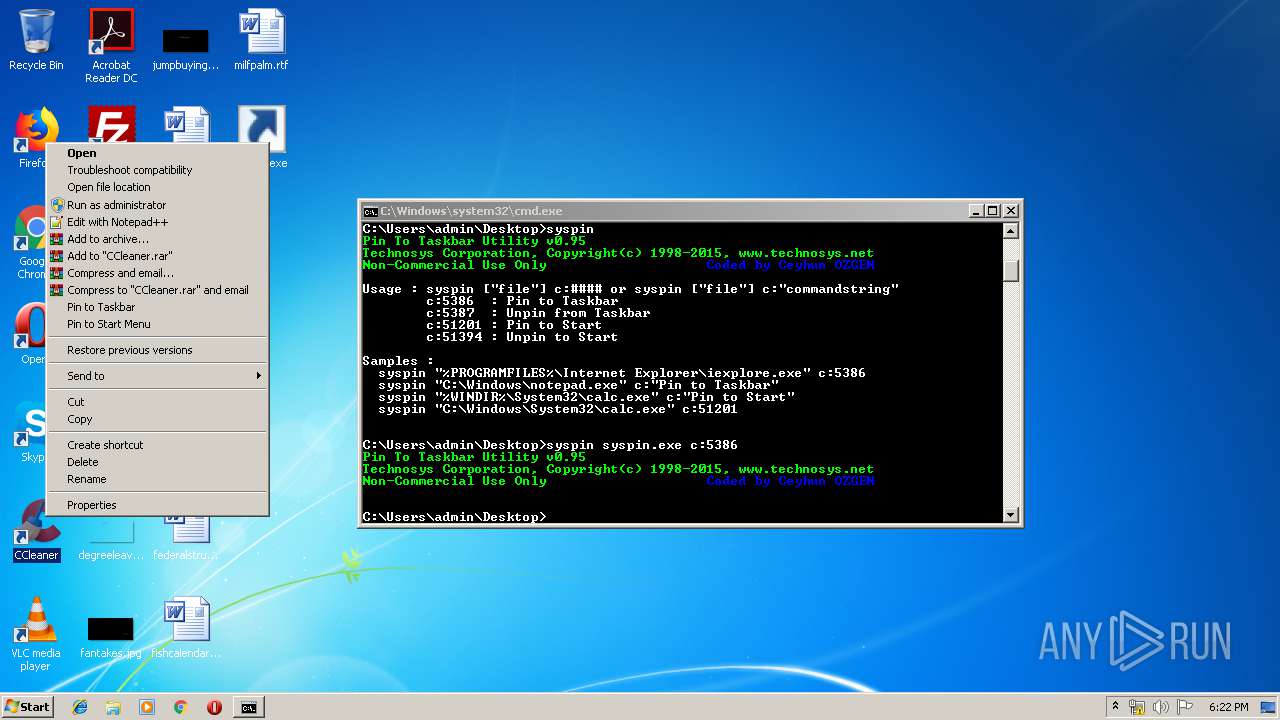
Task: Choose Compress to "CCleaner.rar" and email
Action: click(x=157, y=290)
